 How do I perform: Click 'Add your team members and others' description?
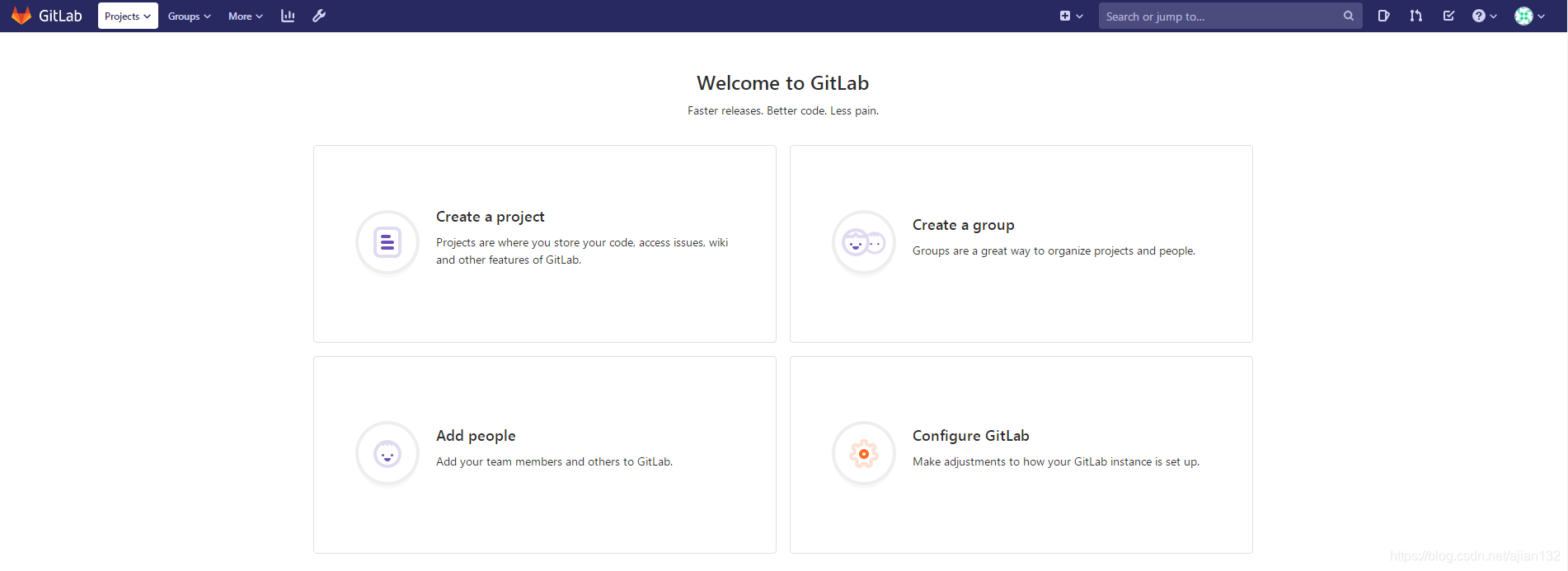pos(554,461)
